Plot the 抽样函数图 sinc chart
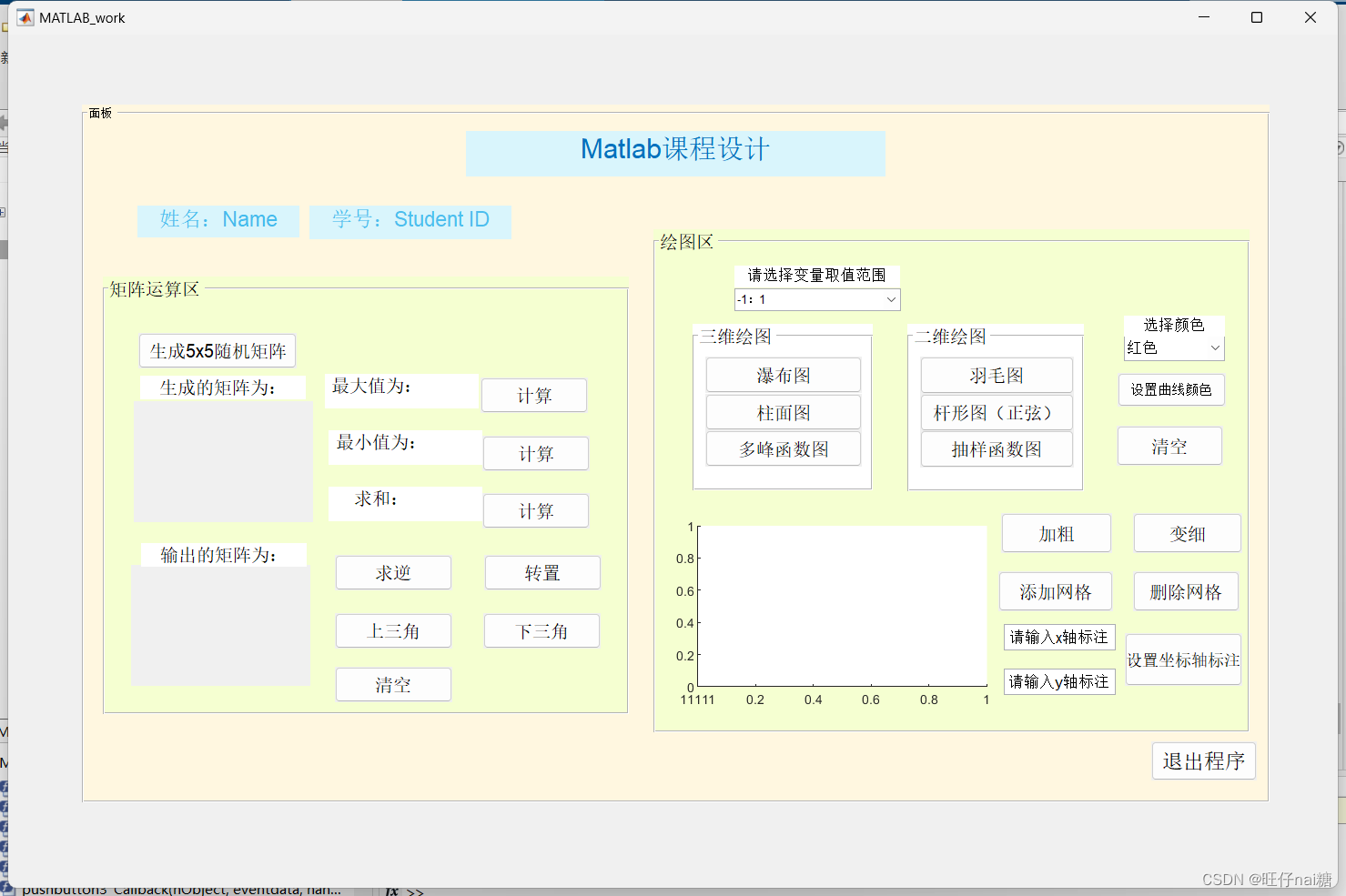This screenshot has width=1346, height=896. pyautogui.click(x=997, y=448)
